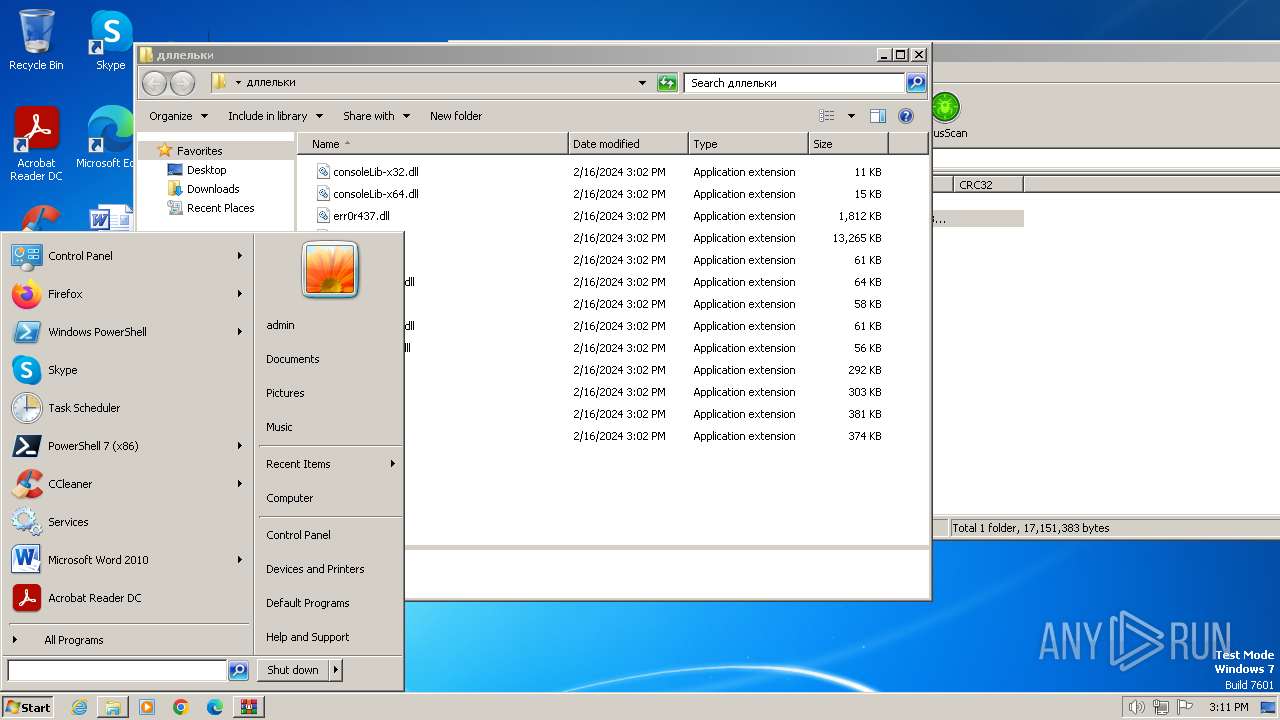This screenshot has width=1280, height=720.
Task: Sort files by the Date modified column header
Action: click(x=628, y=144)
